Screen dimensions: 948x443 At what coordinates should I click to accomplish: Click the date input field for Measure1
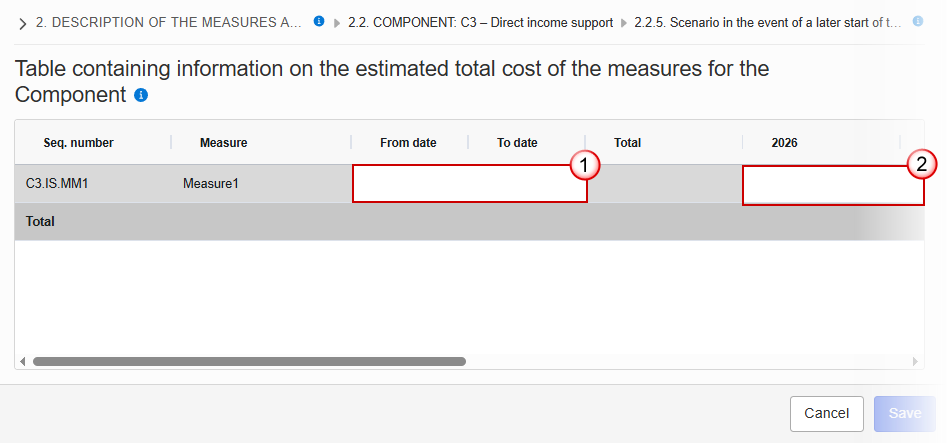(x=469, y=184)
